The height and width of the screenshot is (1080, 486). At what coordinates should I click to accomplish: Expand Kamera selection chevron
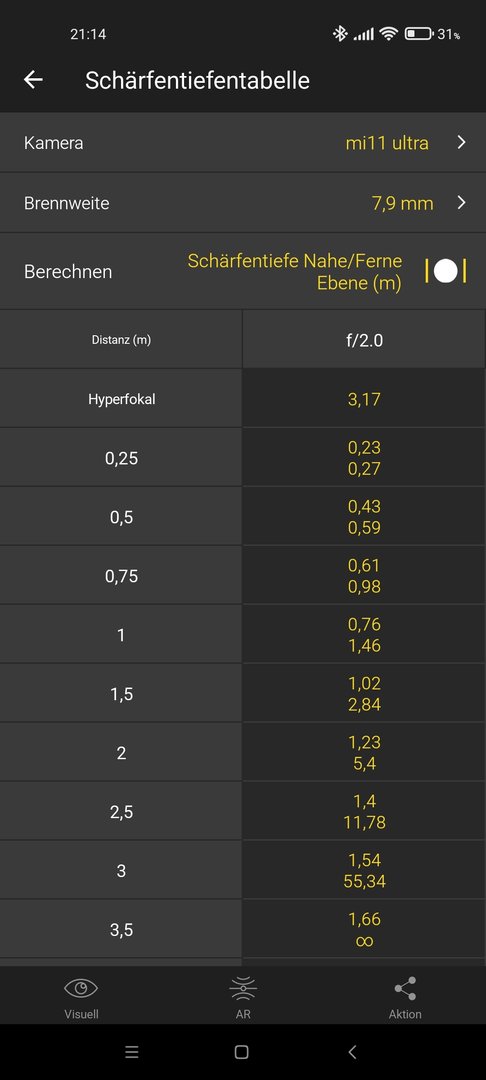(461, 143)
